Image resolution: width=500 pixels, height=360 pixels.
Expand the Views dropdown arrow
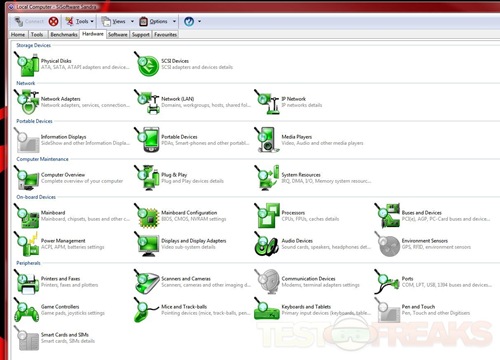(x=132, y=22)
